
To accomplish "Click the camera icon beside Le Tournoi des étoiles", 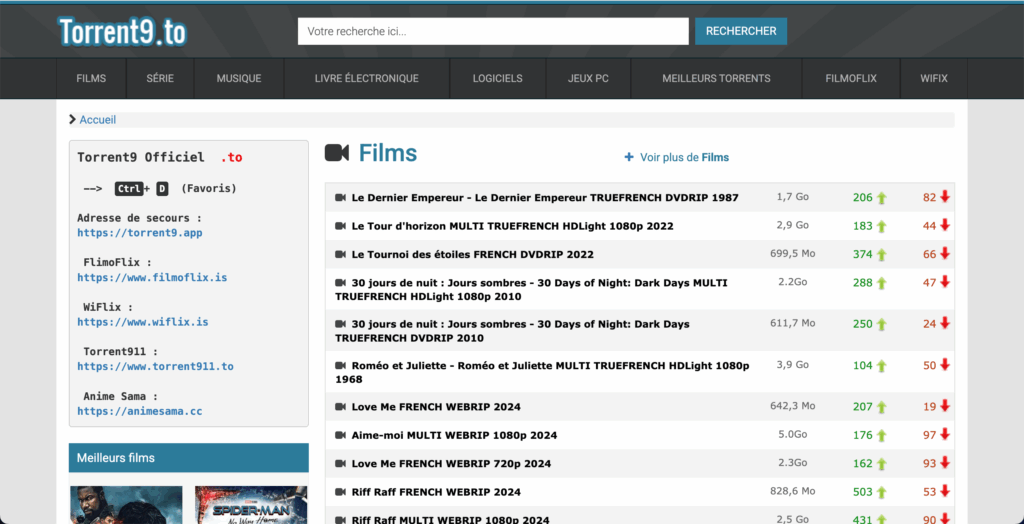I will tap(340, 254).
